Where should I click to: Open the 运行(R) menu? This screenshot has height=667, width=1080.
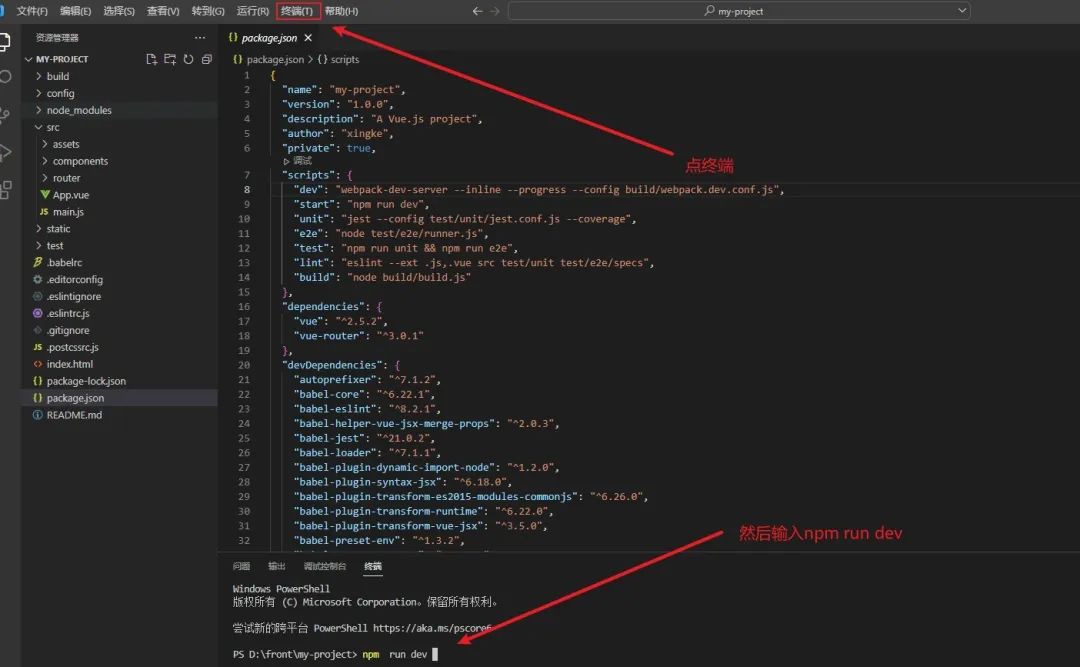(x=252, y=11)
